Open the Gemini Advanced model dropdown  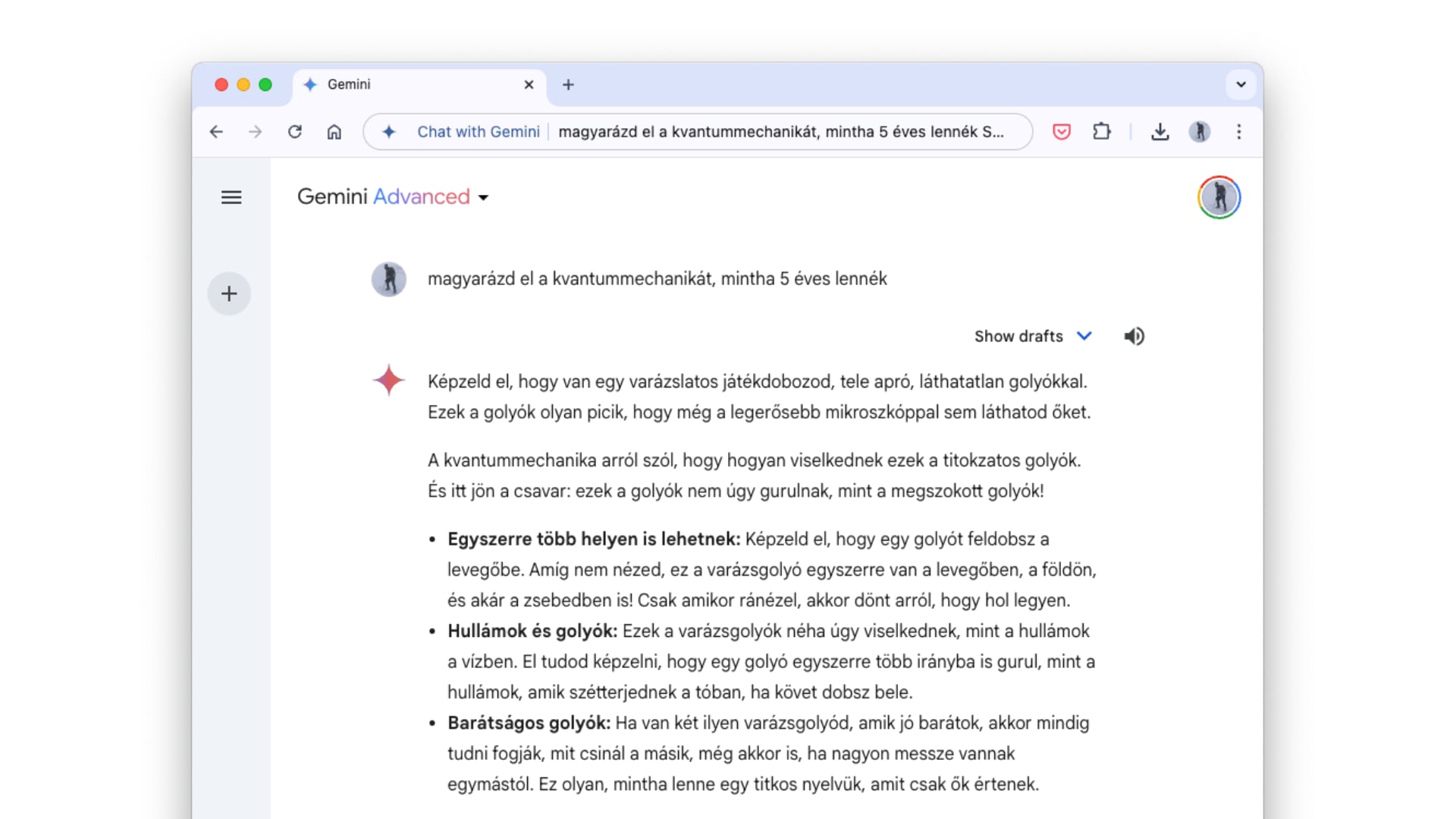pos(393,197)
